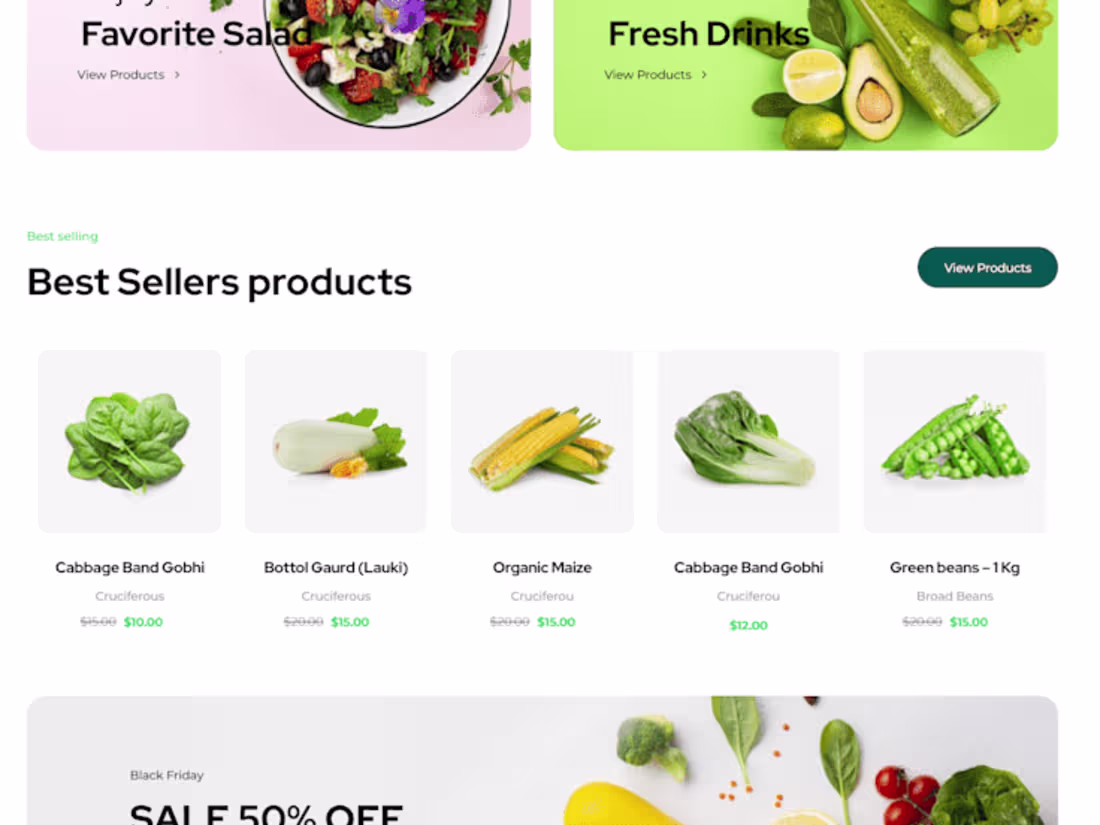1100x825 pixels.
Task: Open the Organic Maize corn image
Action: click(542, 441)
